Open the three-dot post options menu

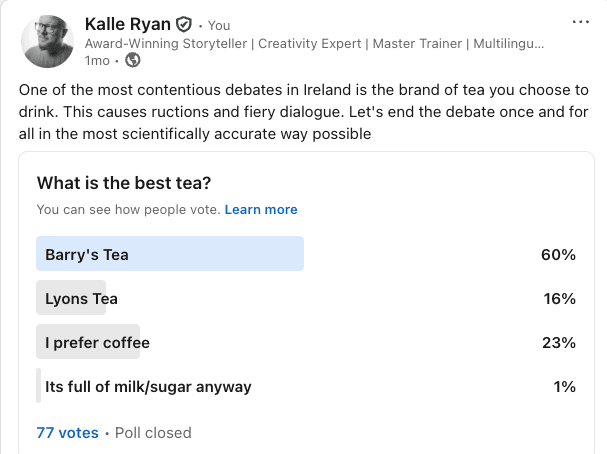pyautogui.click(x=580, y=21)
